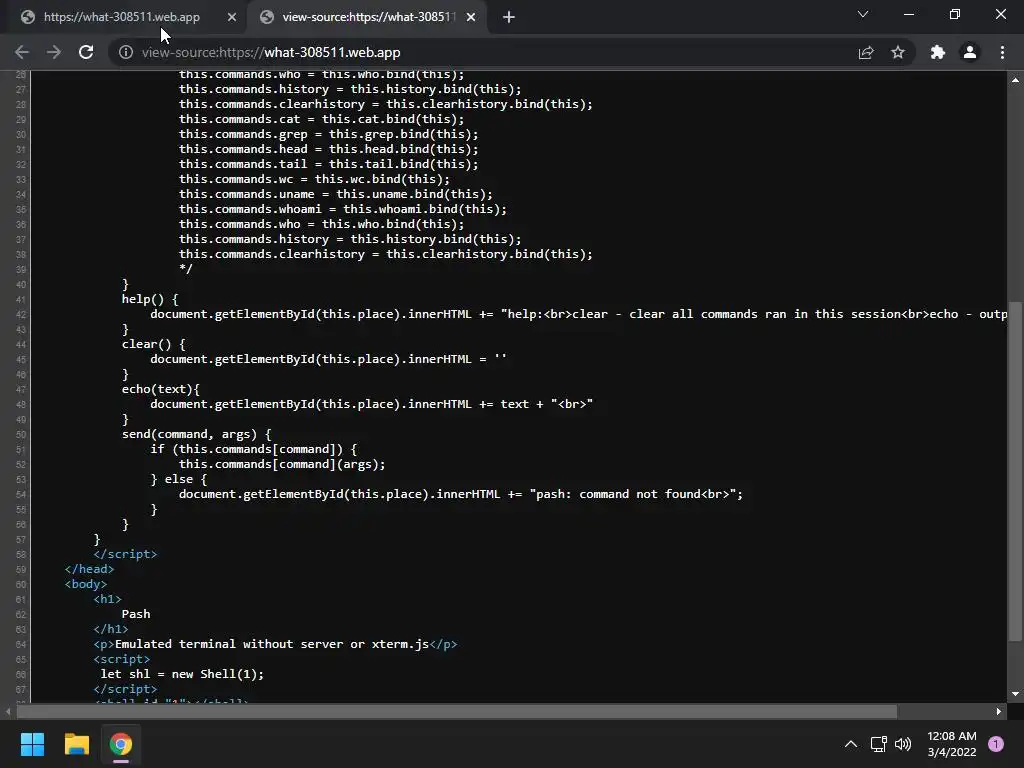Click the 'Pash' heading text in source
This screenshot has height=768, width=1024.
click(x=136, y=614)
